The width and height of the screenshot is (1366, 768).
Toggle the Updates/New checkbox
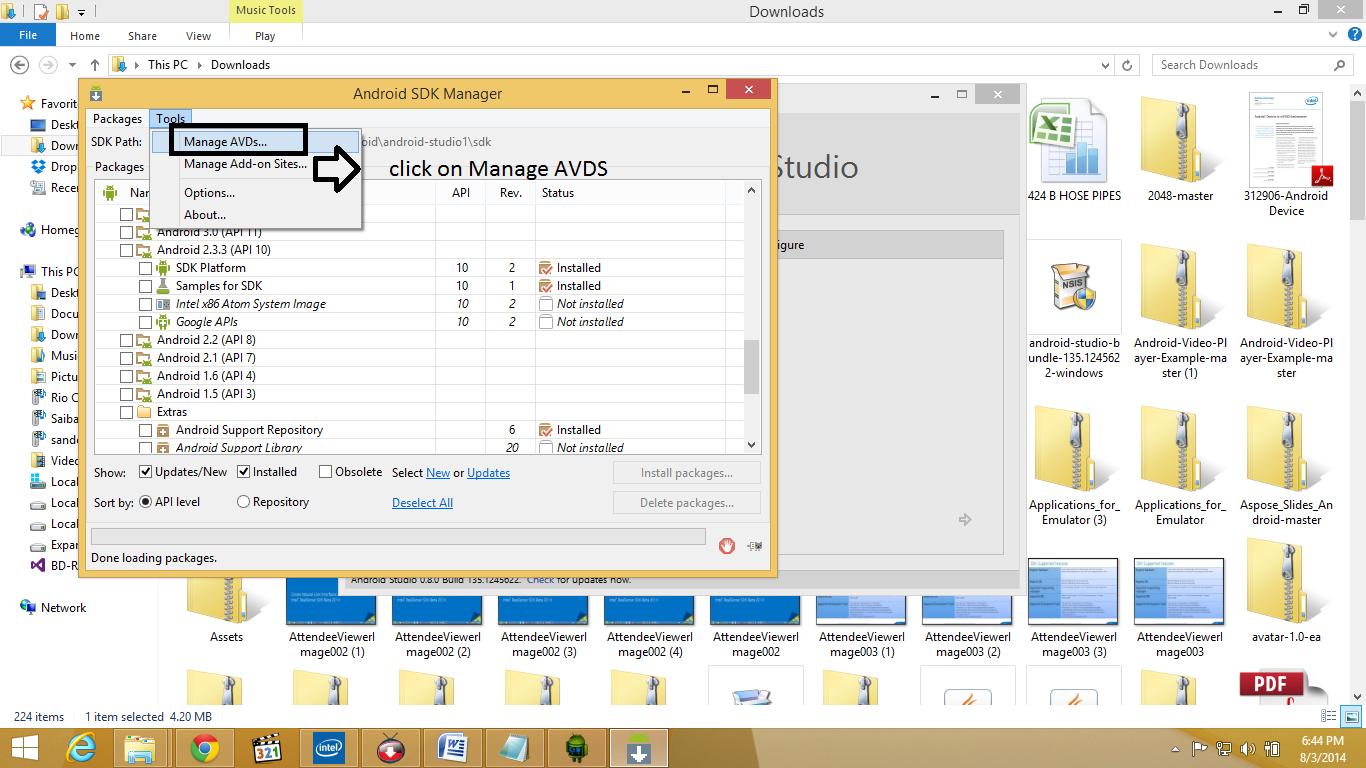(x=146, y=472)
